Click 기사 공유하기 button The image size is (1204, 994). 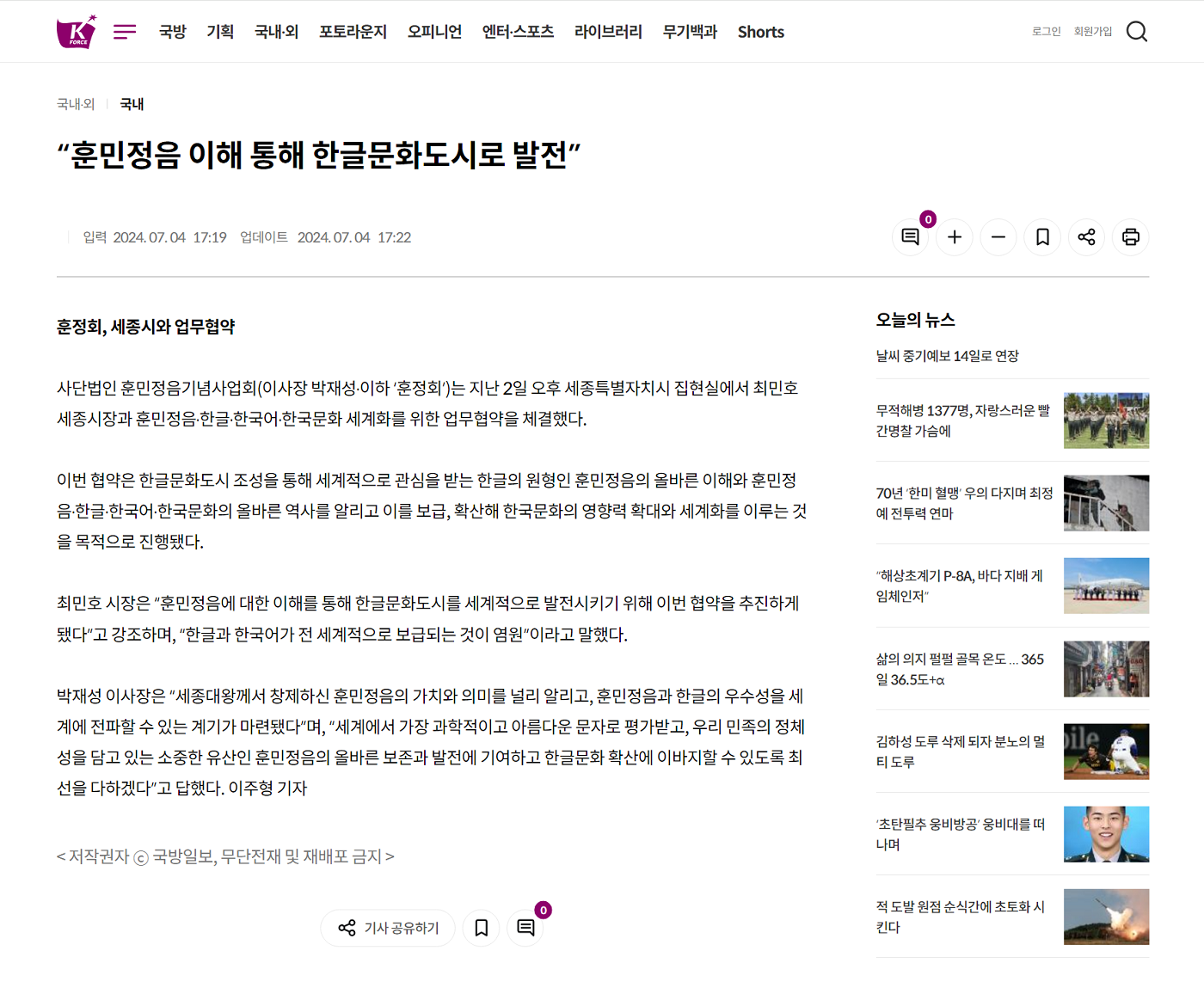point(388,928)
